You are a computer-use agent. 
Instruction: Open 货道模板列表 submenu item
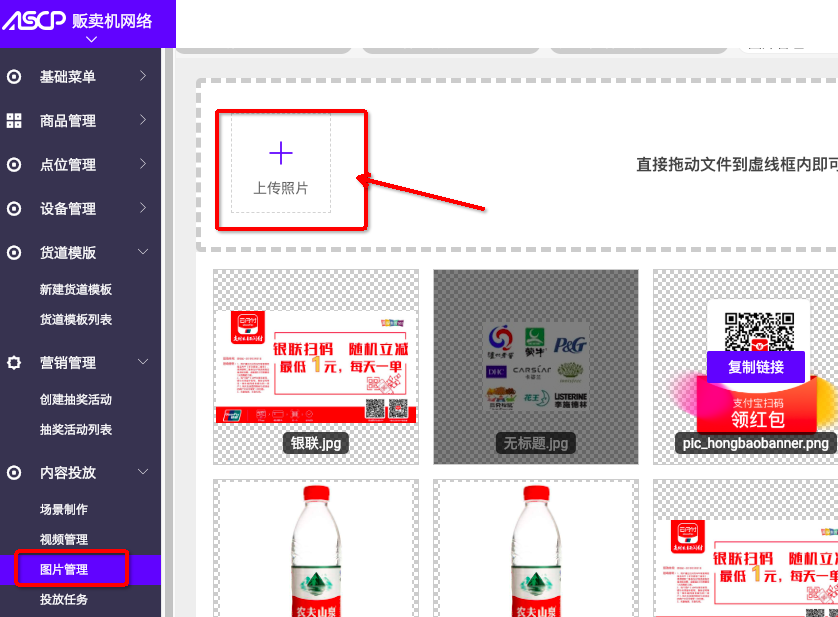pos(76,320)
